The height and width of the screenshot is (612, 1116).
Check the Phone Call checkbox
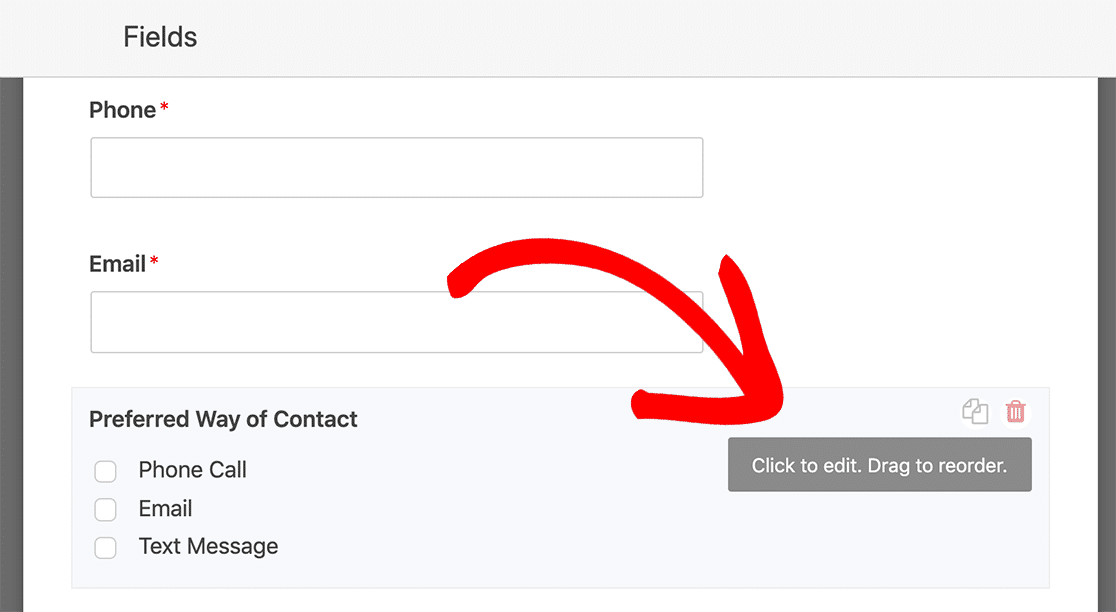[105, 471]
